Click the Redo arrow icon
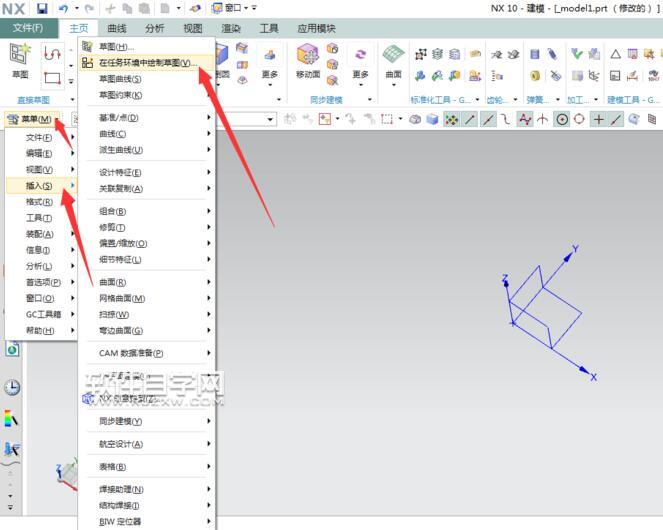 click(89, 8)
